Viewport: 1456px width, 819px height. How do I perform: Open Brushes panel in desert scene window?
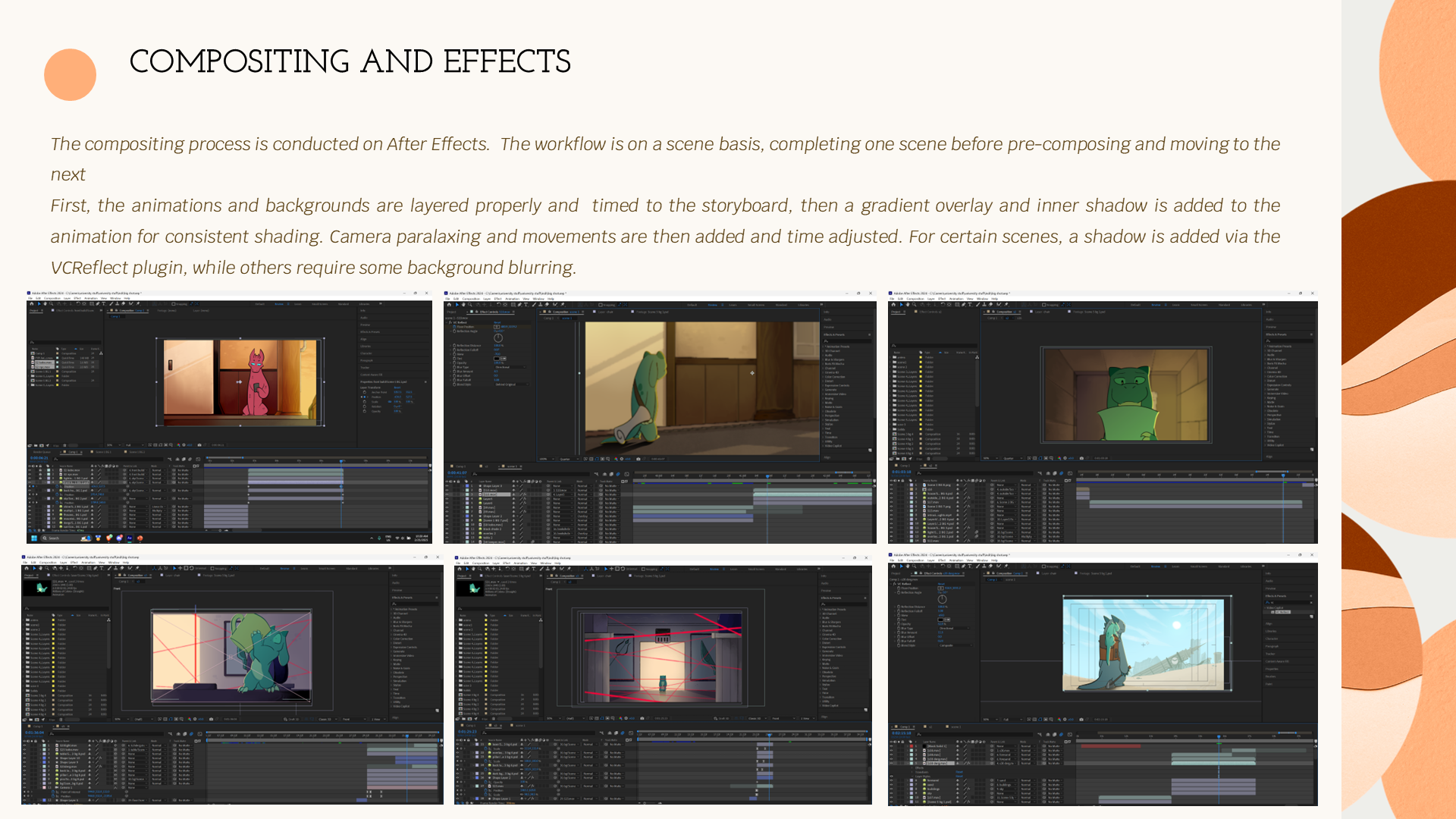pyautogui.click(x=1271, y=676)
